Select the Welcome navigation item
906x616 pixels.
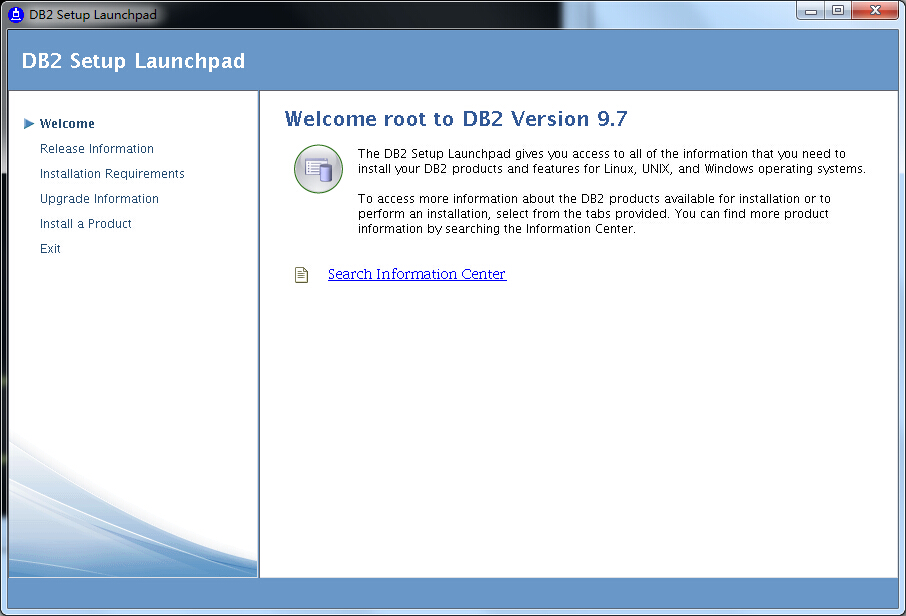tap(67, 124)
